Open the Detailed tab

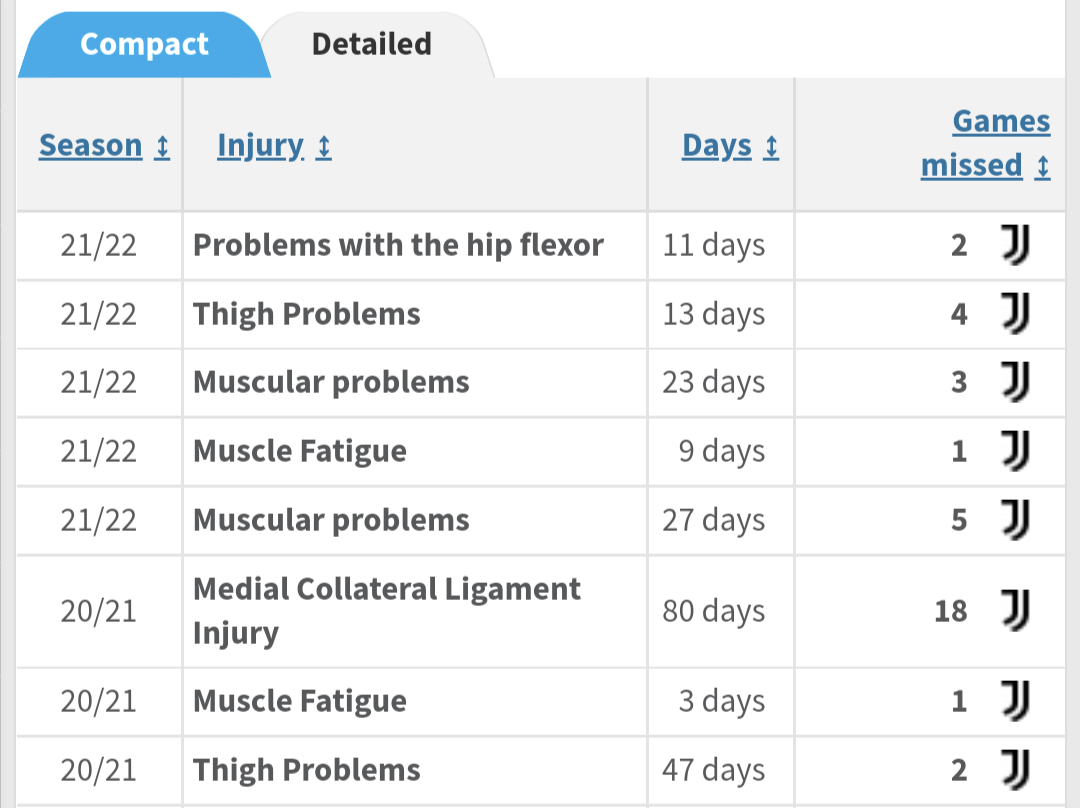[x=371, y=45]
